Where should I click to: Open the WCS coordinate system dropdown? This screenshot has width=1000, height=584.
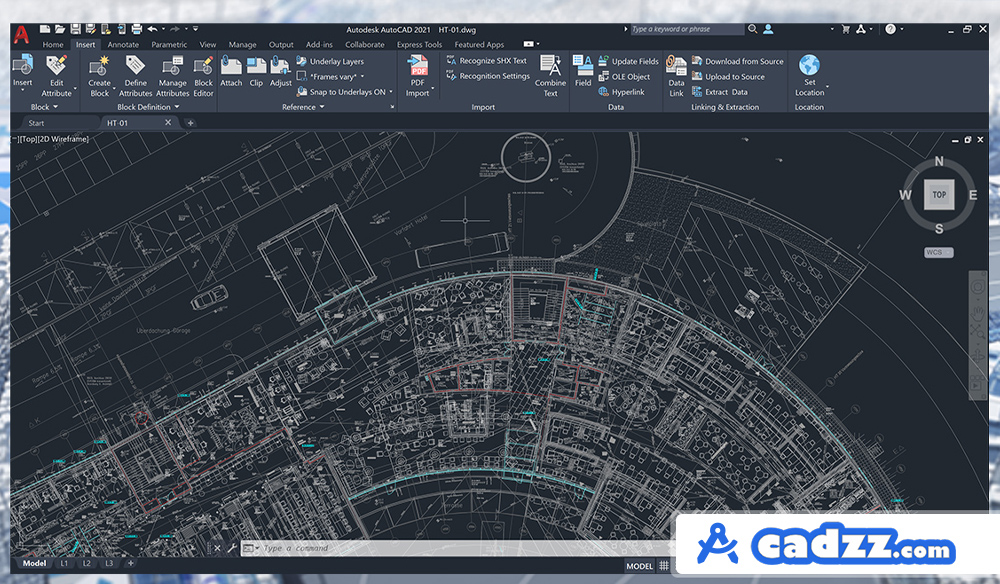[939, 252]
